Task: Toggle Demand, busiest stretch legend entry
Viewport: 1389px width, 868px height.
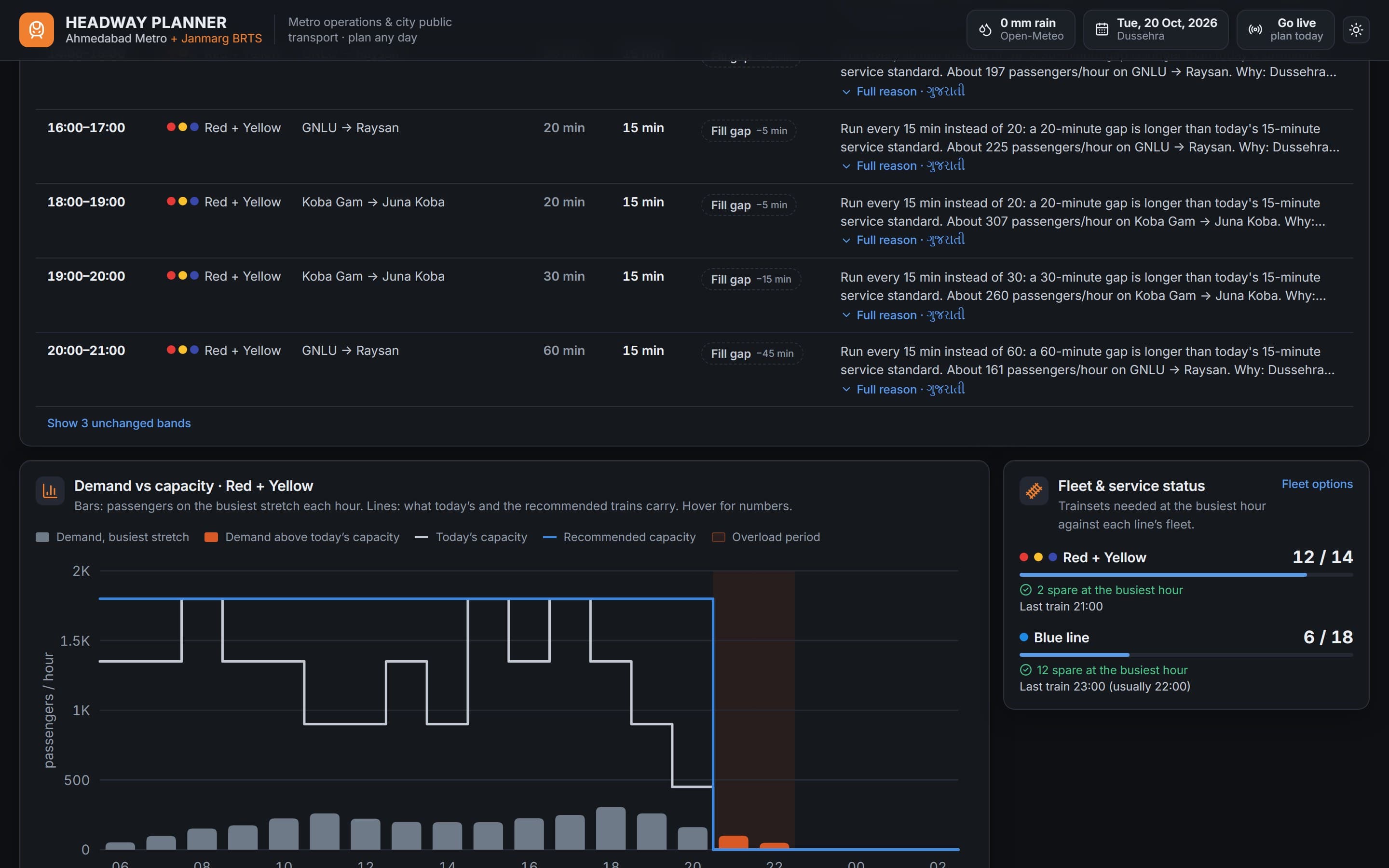Action: point(112,537)
